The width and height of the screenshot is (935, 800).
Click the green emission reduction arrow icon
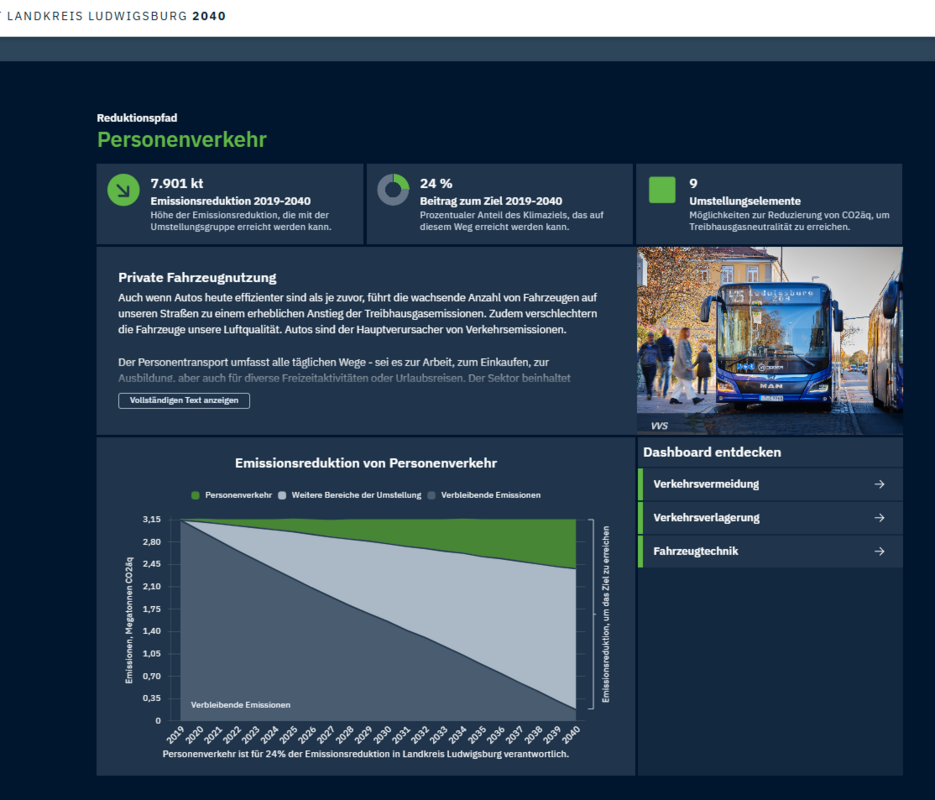pyautogui.click(x=123, y=189)
